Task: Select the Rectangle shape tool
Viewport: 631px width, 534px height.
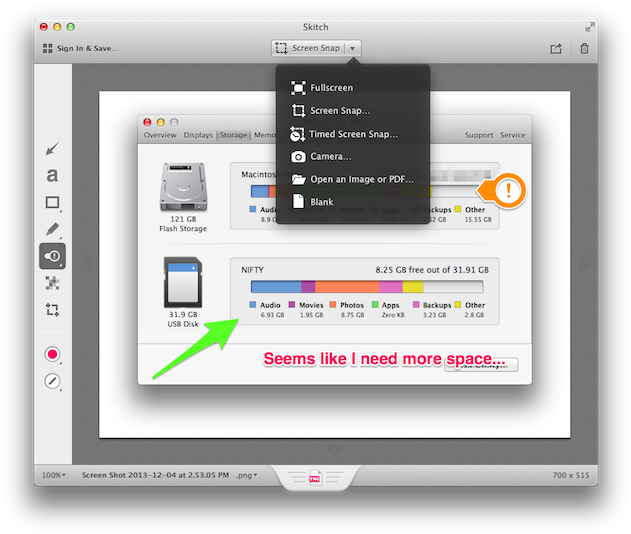Action: click(x=53, y=202)
